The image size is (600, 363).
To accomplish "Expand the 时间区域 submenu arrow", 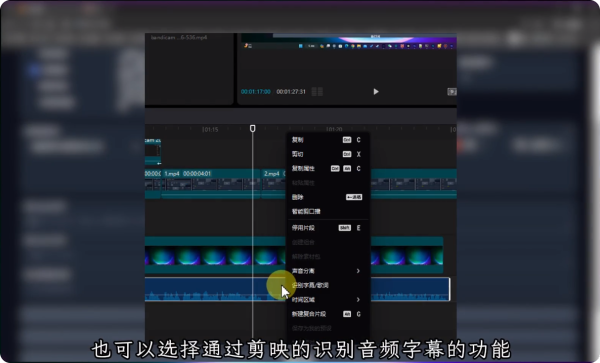I will [358, 300].
